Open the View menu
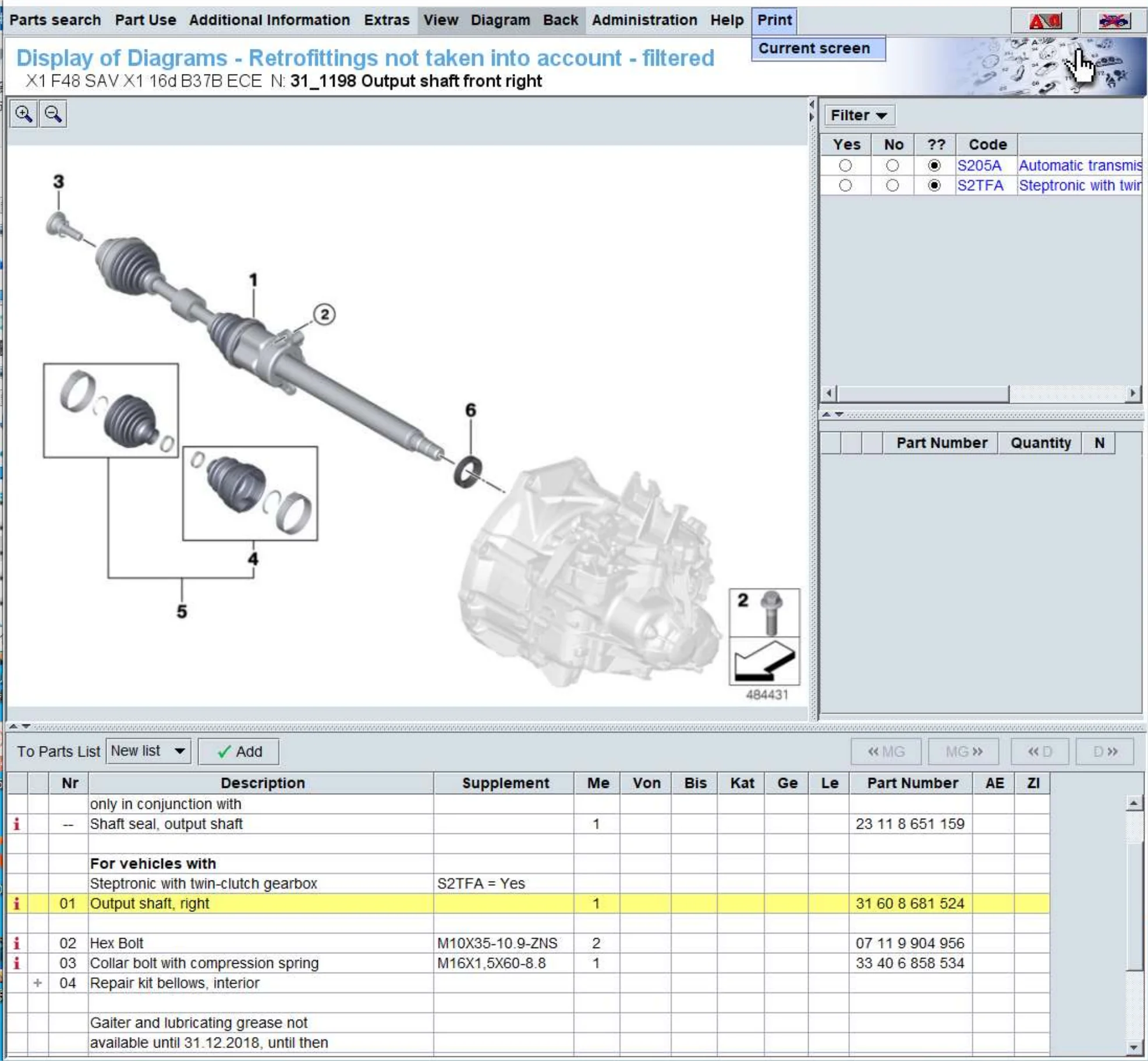This screenshot has height=1061, width=1148. pos(441,20)
